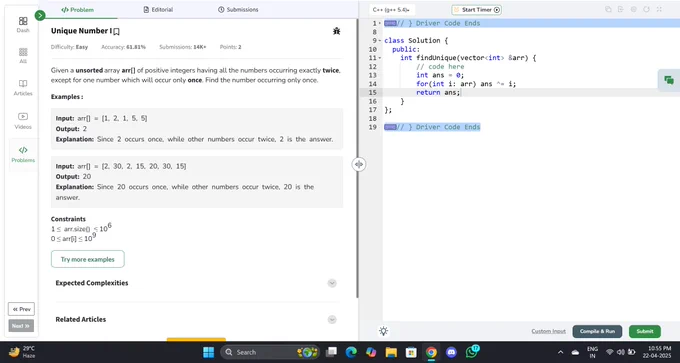The image size is (680, 363).
Task: Go to previous problem with Prev
Action: 21,309
